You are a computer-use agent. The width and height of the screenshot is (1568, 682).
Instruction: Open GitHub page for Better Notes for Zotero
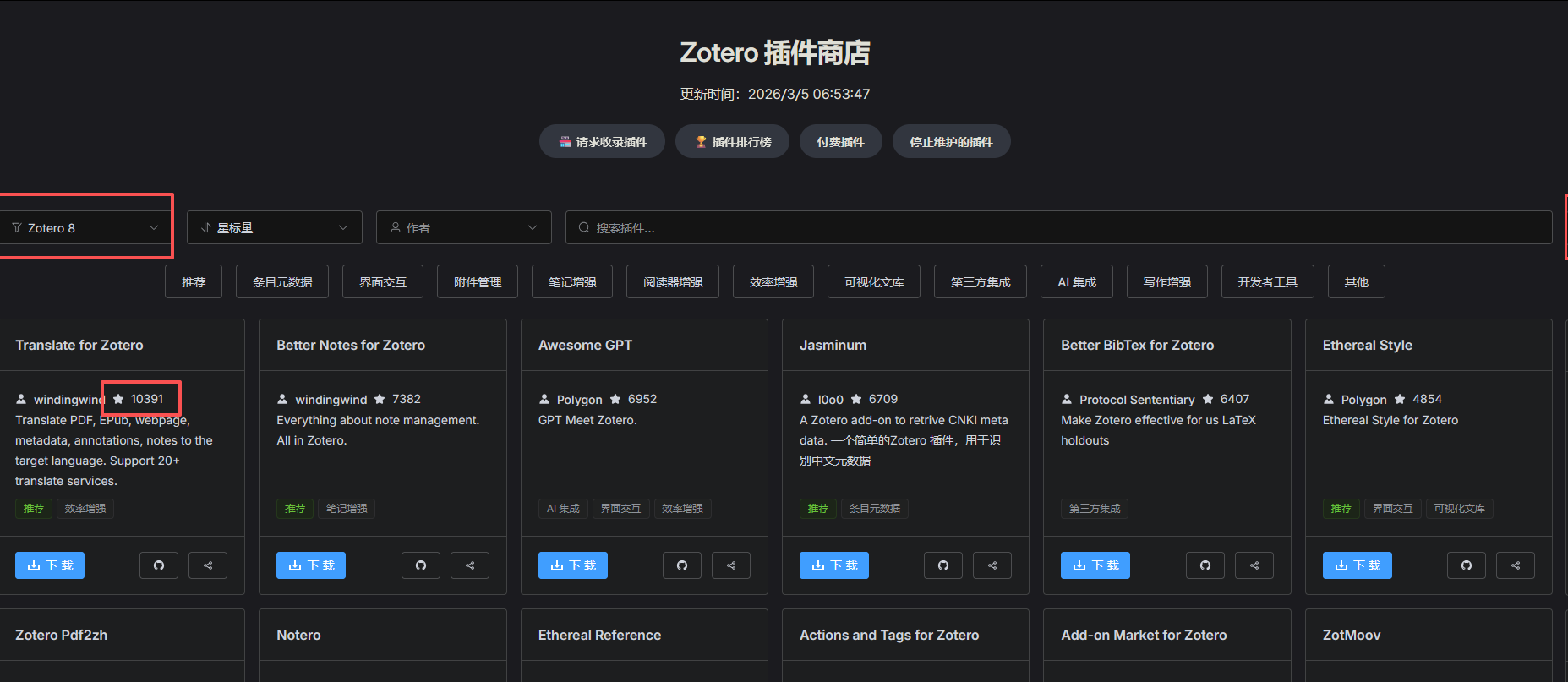pos(421,565)
